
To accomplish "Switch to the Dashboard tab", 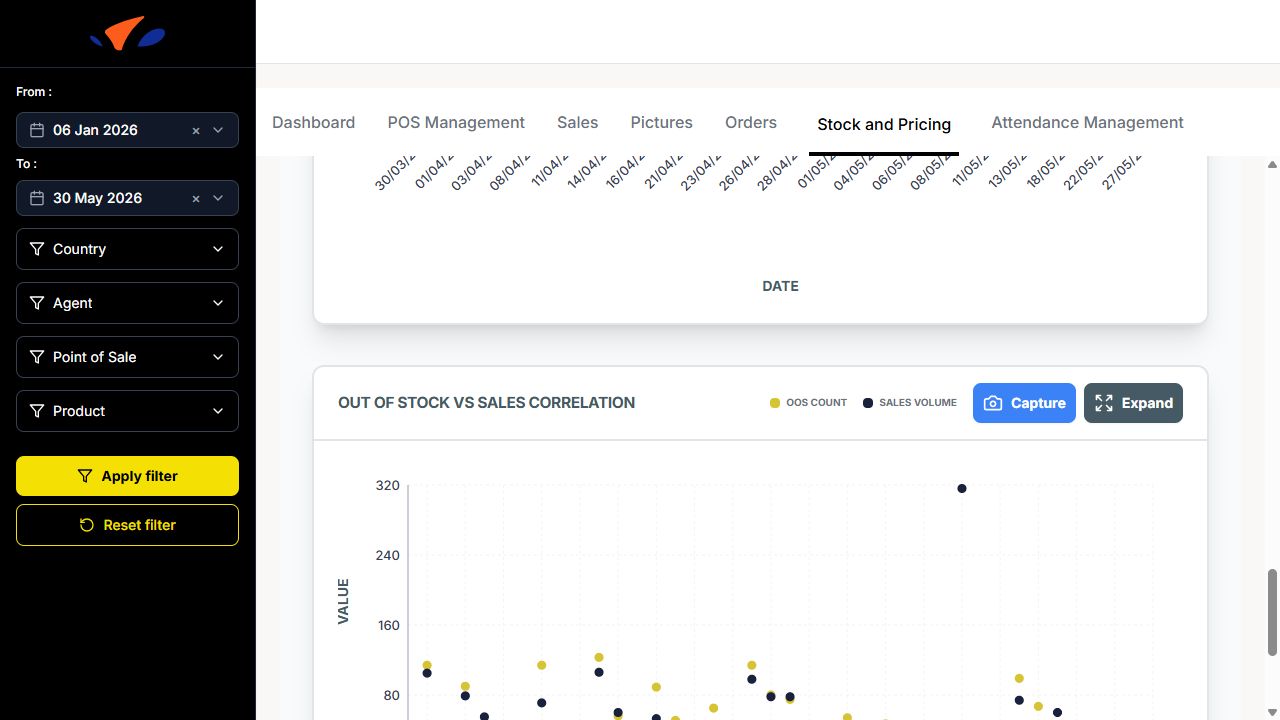I will [313, 122].
